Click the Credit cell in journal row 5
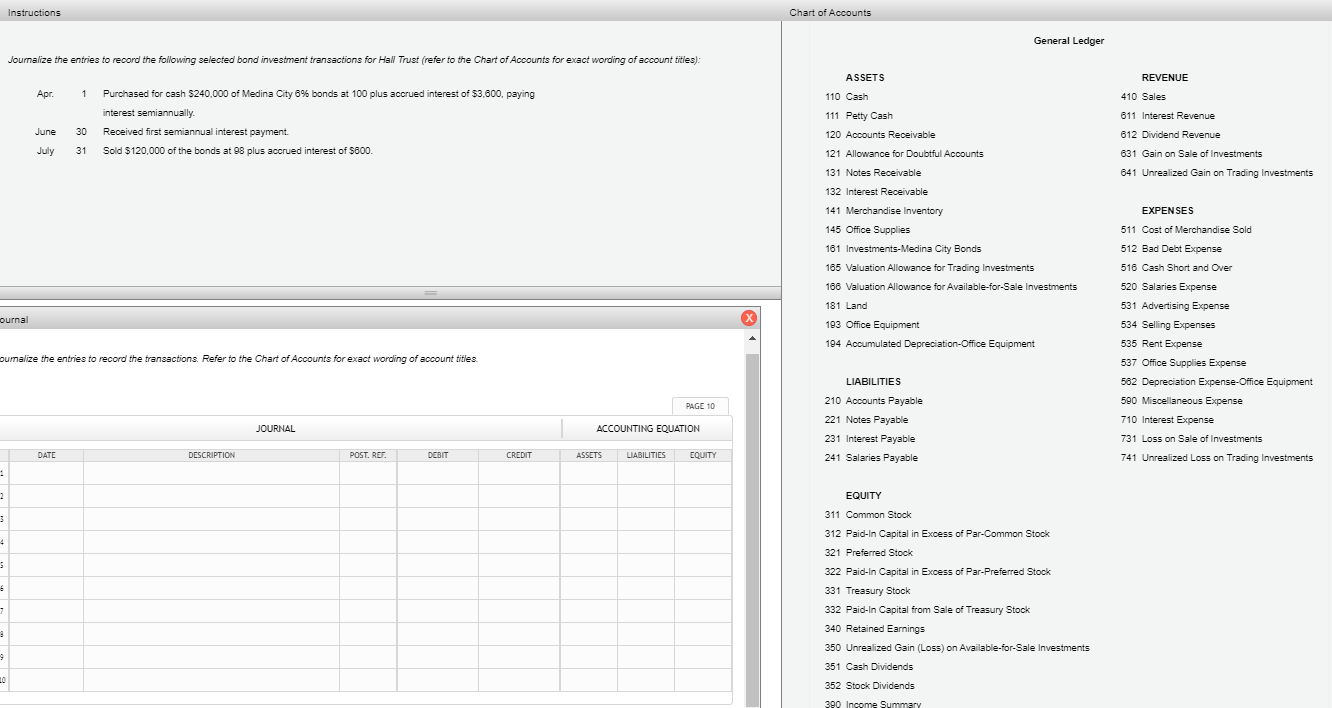 click(x=518, y=564)
